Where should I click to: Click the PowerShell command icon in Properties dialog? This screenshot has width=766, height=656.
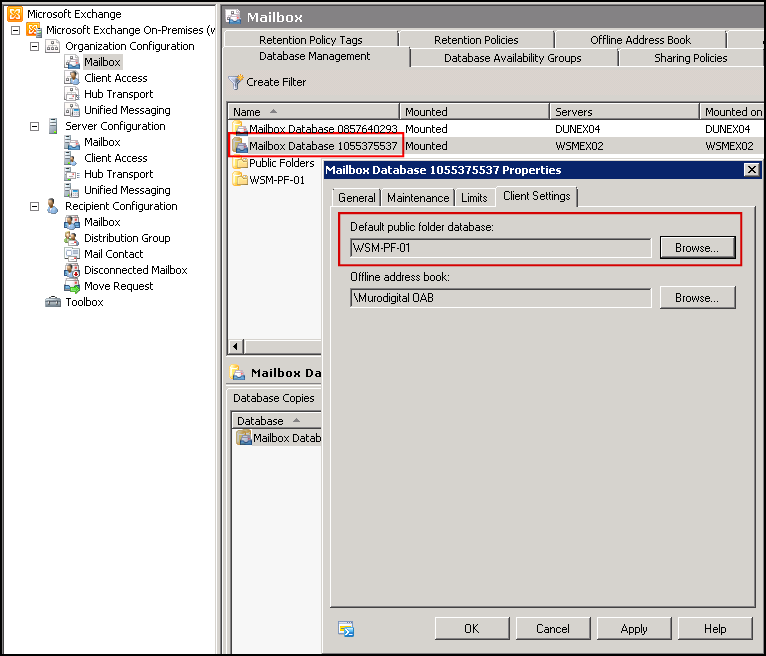tap(346, 629)
